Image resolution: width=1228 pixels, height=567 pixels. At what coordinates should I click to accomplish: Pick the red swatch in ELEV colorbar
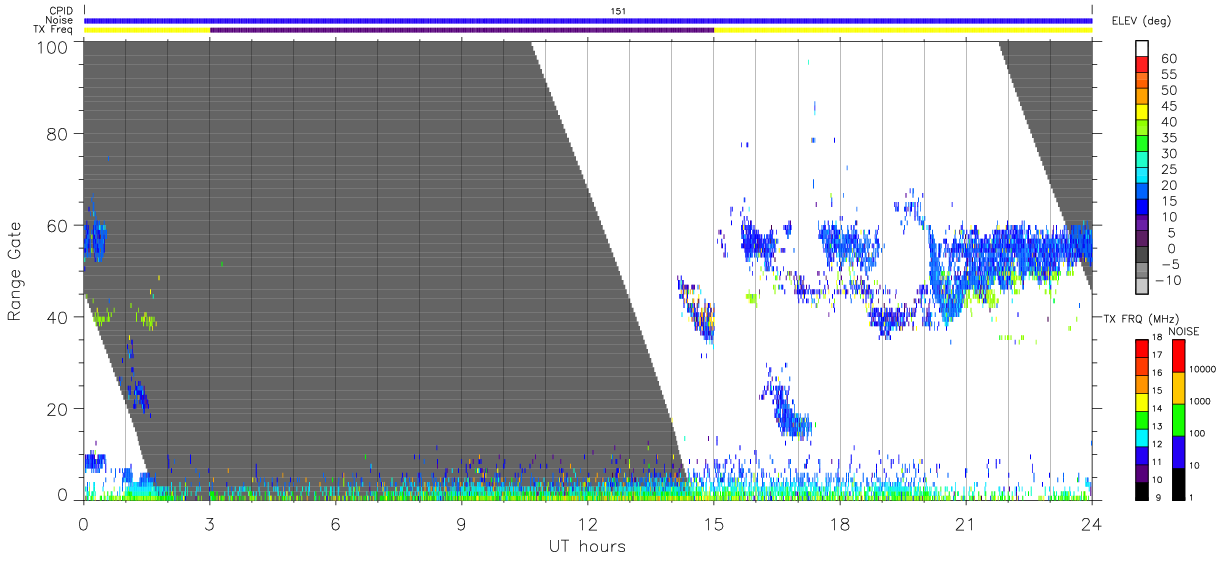1142,62
